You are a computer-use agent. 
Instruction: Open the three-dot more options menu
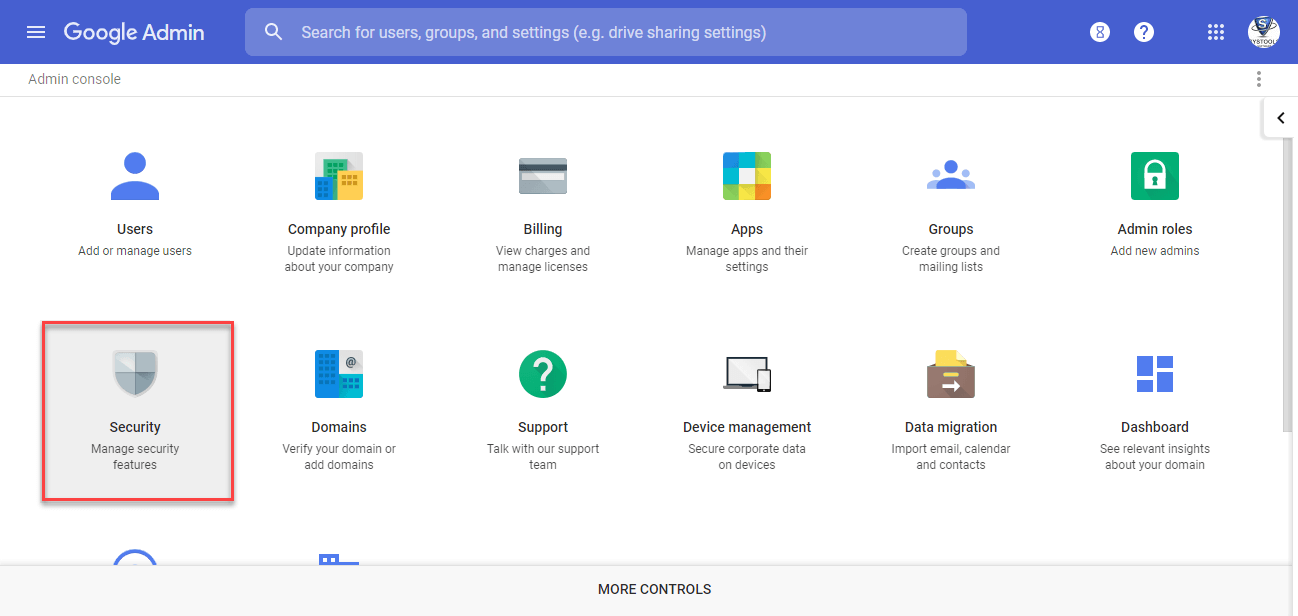[1259, 79]
